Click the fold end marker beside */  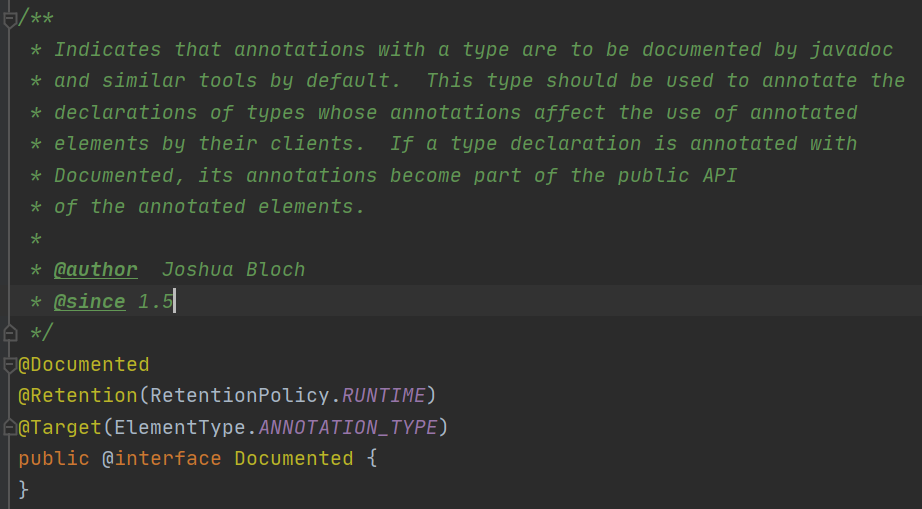(x=10, y=332)
